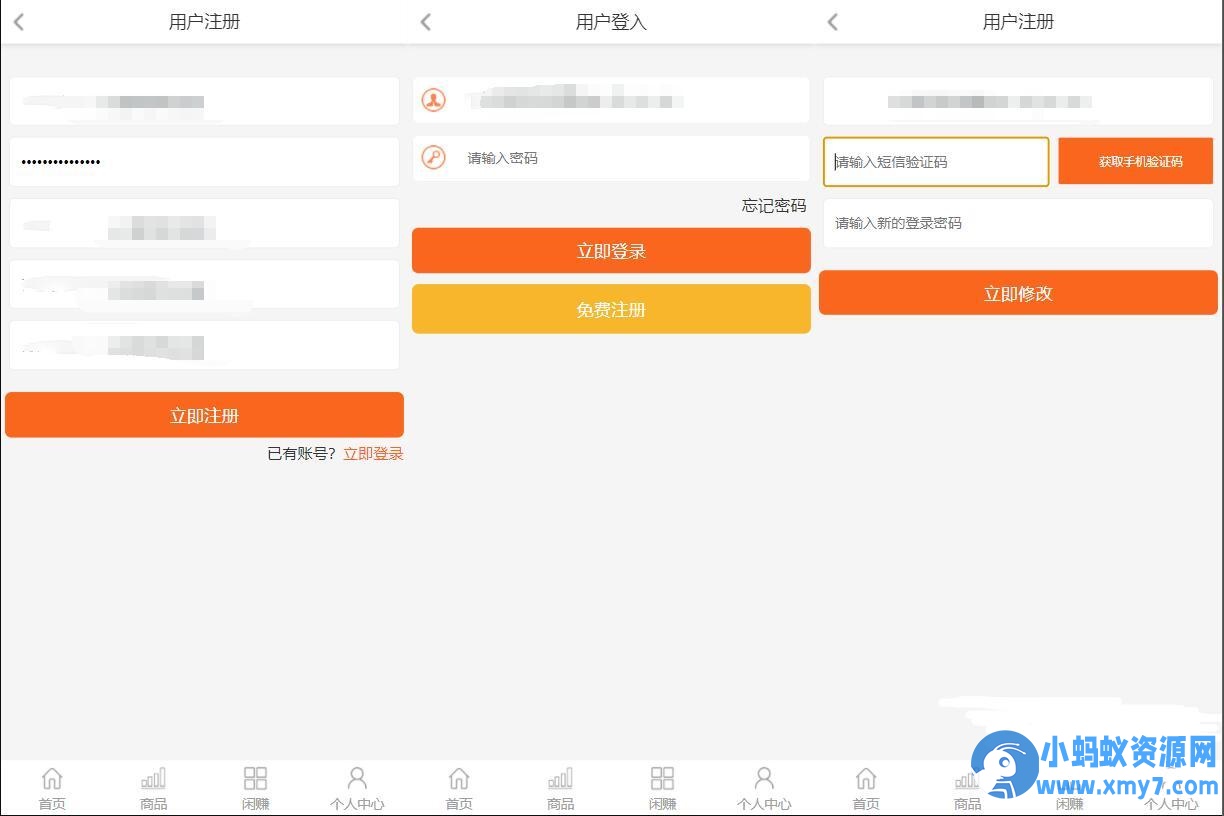Click the orange 立即登录 button
Viewport: 1224px width, 816px height.
(x=611, y=250)
